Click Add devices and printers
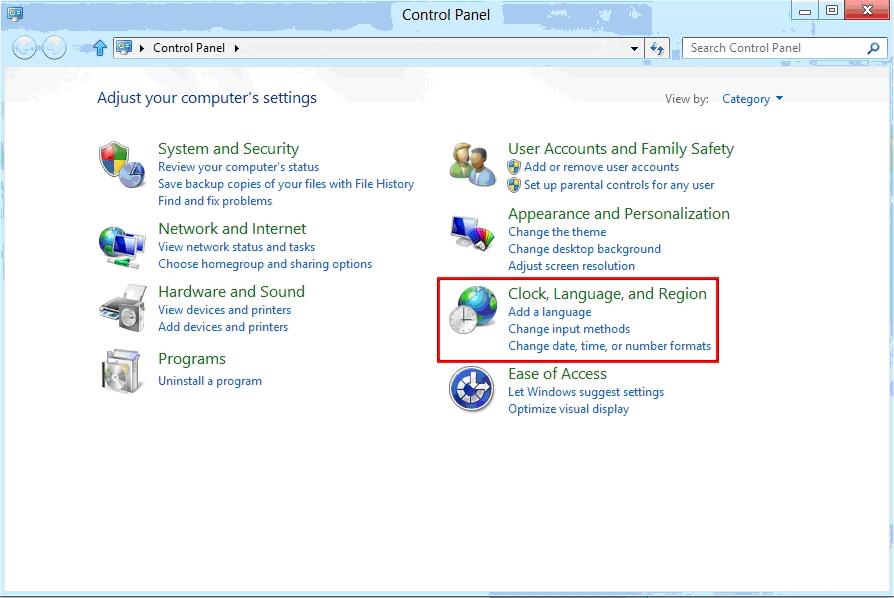The image size is (894, 598). [x=223, y=327]
